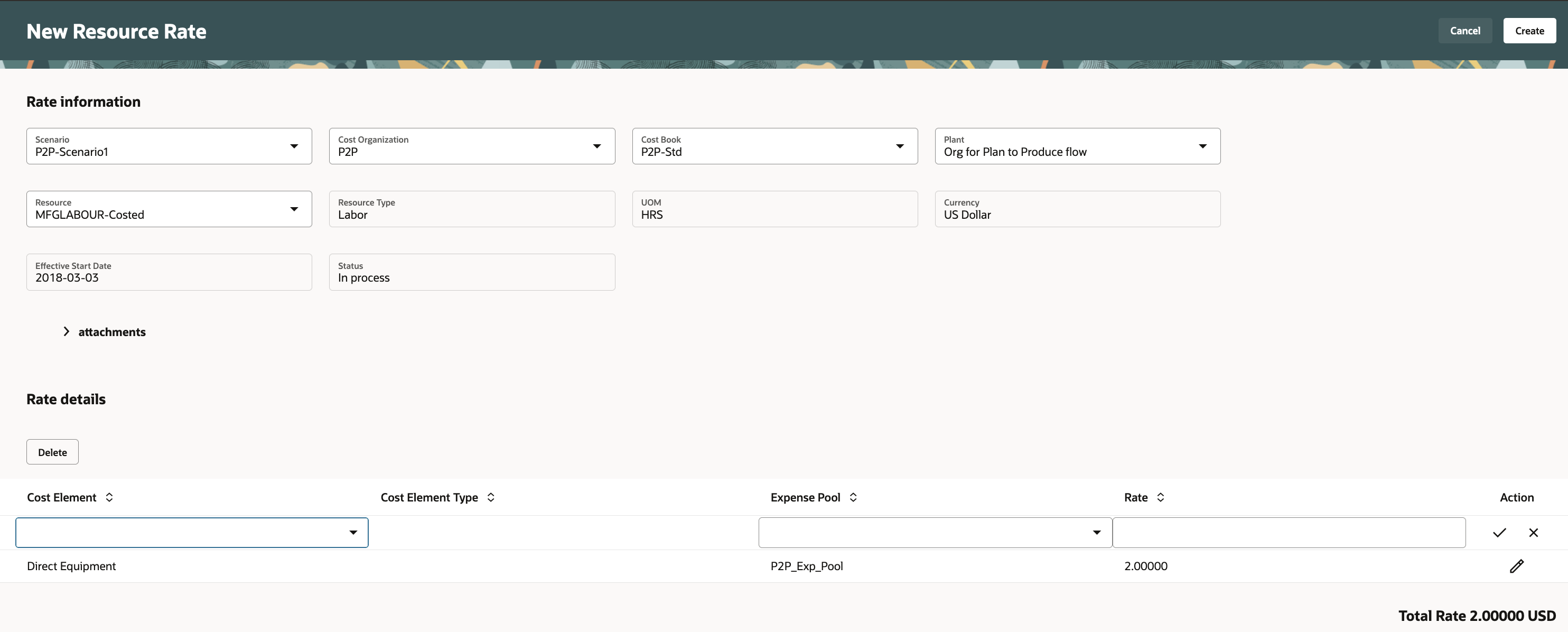Sort by the Cost Element column

coord(109,497)
